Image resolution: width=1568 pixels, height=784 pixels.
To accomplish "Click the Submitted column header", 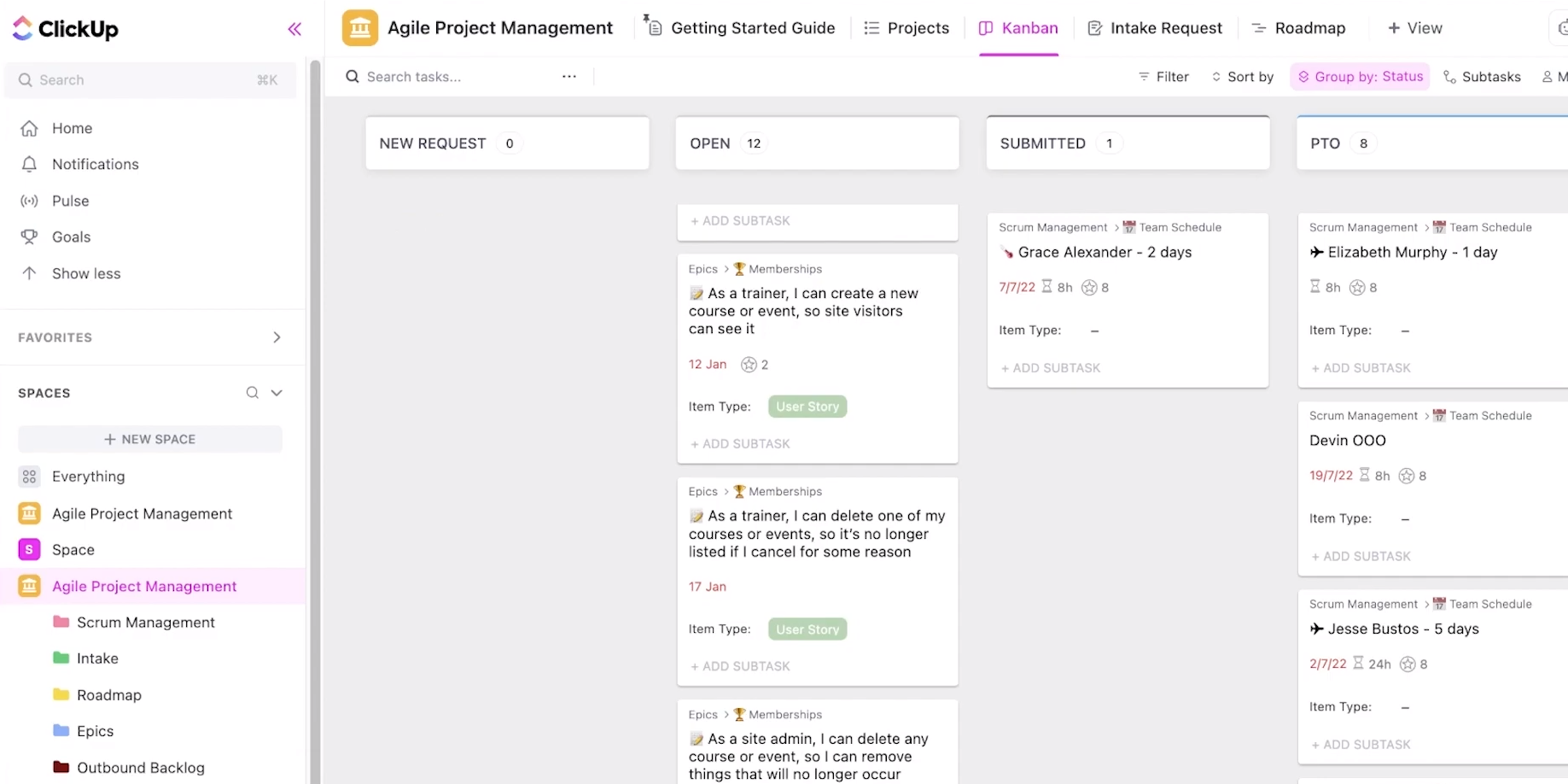I will [x=1128, y=143].
